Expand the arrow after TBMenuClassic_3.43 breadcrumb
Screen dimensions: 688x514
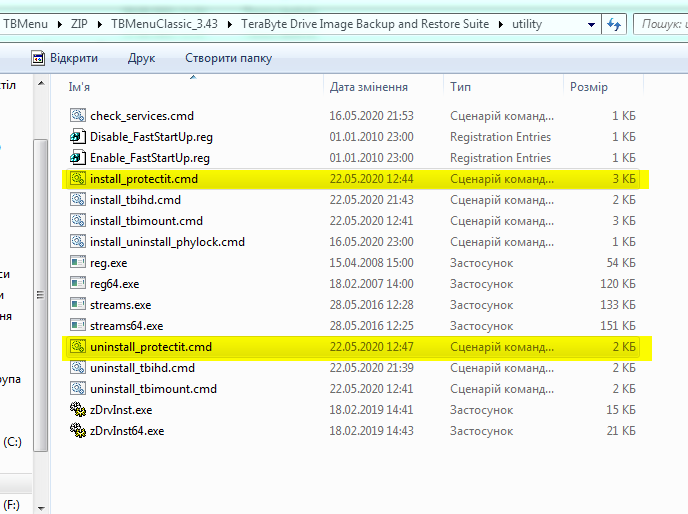pyautogui.click(x=229, y=25)
